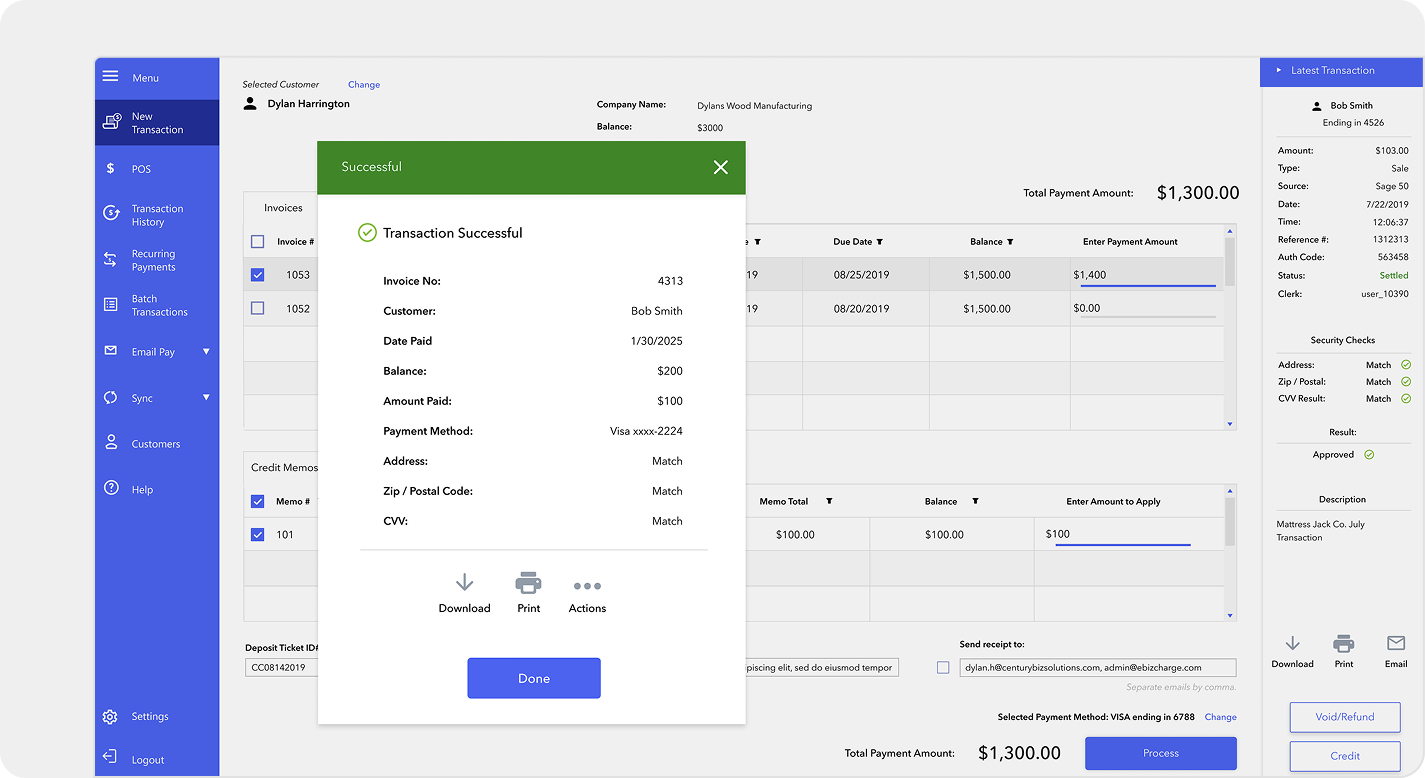Check the invoice 1052 checkbox
This screenshot has height=778, width=1425.
(257, 308)
